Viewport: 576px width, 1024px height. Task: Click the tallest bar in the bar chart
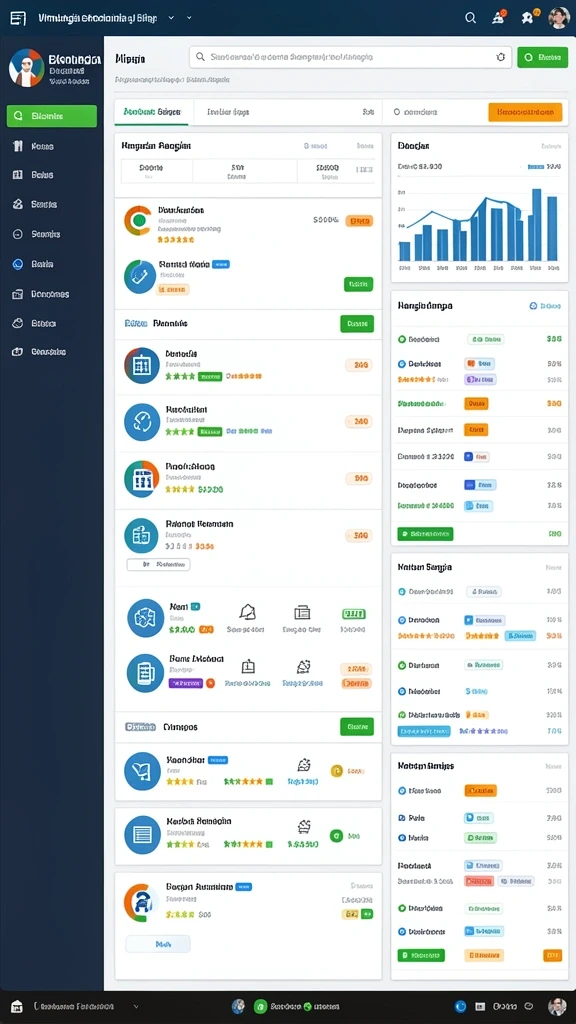click(537, 225)
